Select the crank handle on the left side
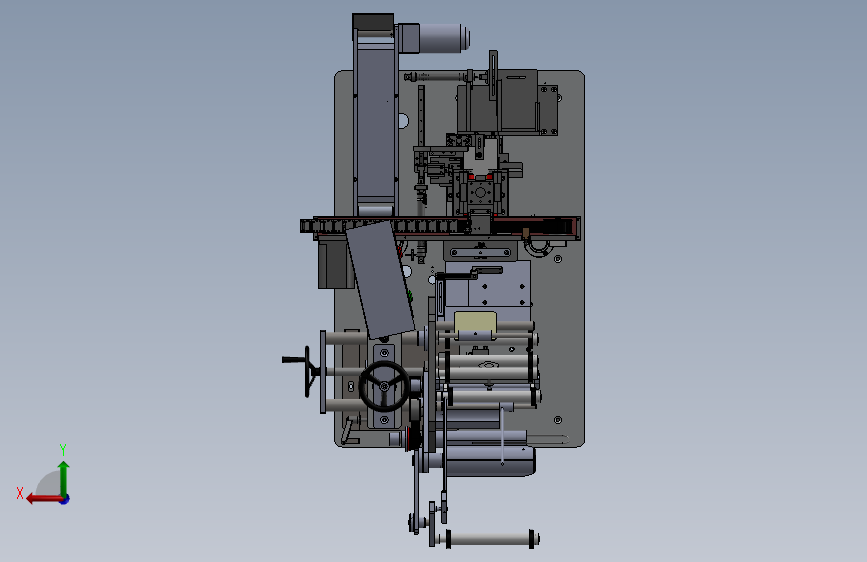This screenshot has width=867, height=562. (x=300, y=369)
